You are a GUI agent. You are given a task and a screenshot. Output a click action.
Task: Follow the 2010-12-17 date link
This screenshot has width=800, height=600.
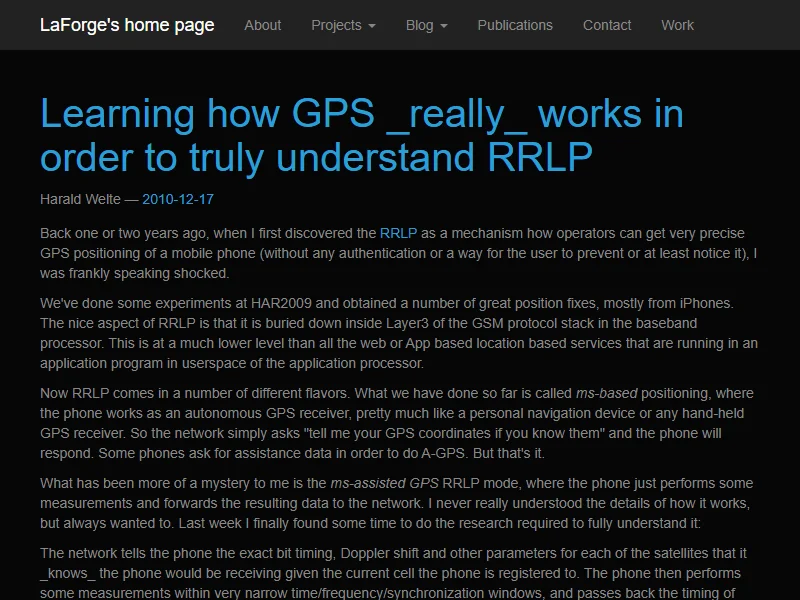pos(178,199)
